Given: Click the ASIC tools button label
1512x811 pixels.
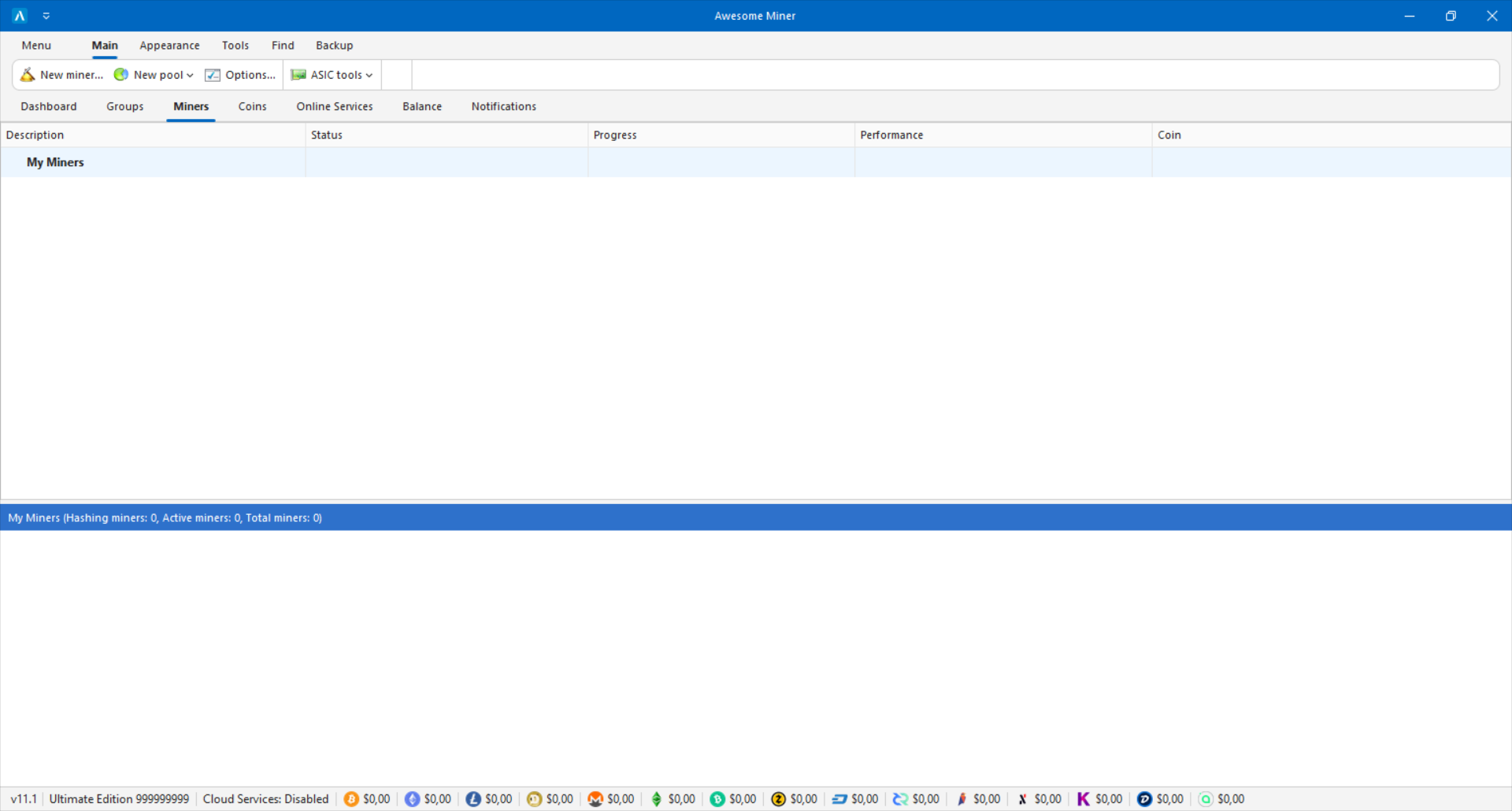Looking at the screenshot, I should (336, 75).
